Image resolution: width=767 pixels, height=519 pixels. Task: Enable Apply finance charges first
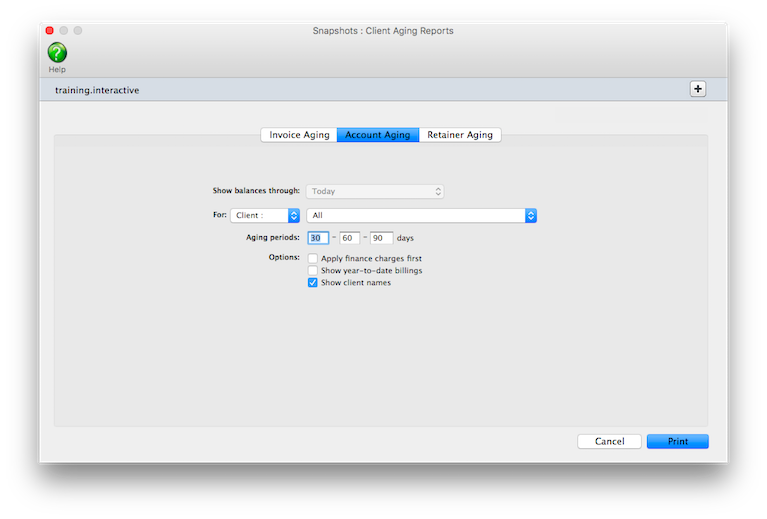click(x=313, y=259)
